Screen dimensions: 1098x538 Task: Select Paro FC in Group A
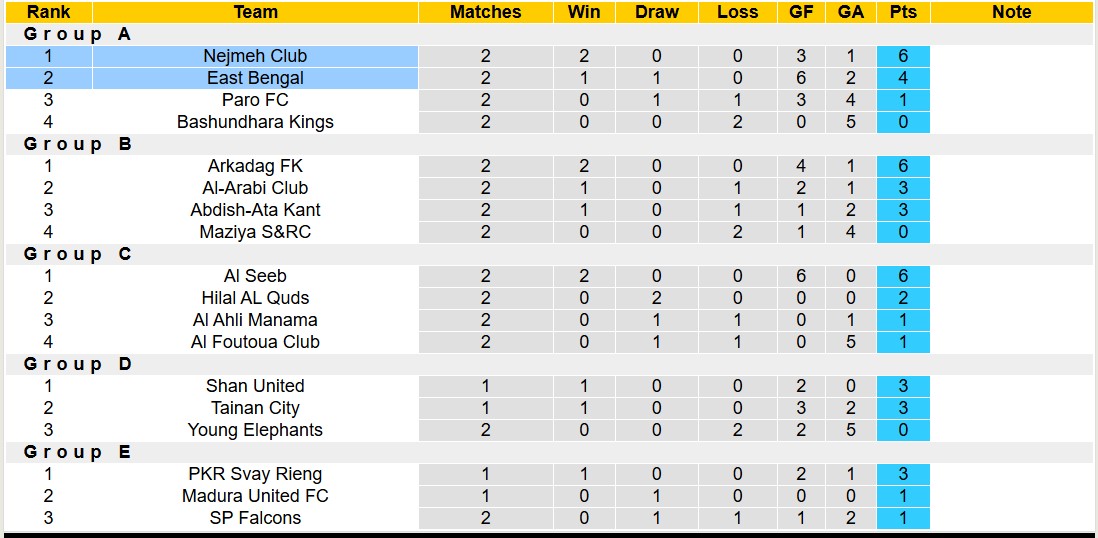255,100
